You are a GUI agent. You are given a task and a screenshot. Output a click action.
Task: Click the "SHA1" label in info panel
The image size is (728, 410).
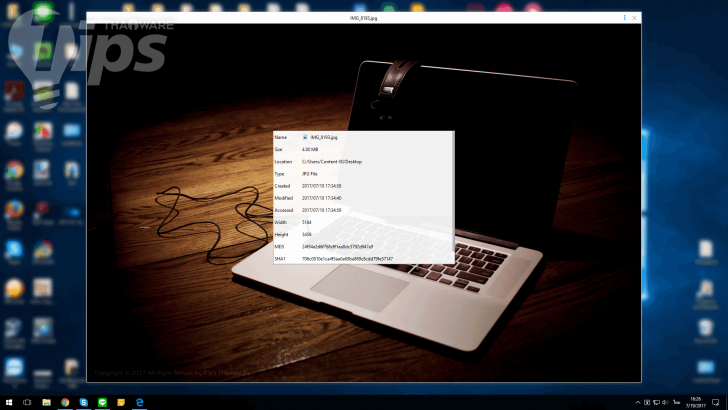(280, 259)
